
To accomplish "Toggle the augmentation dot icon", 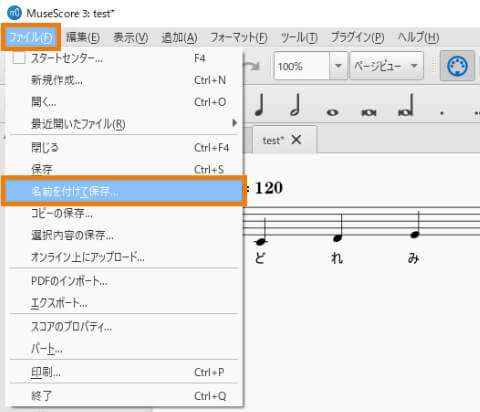I will pos(442,113).
